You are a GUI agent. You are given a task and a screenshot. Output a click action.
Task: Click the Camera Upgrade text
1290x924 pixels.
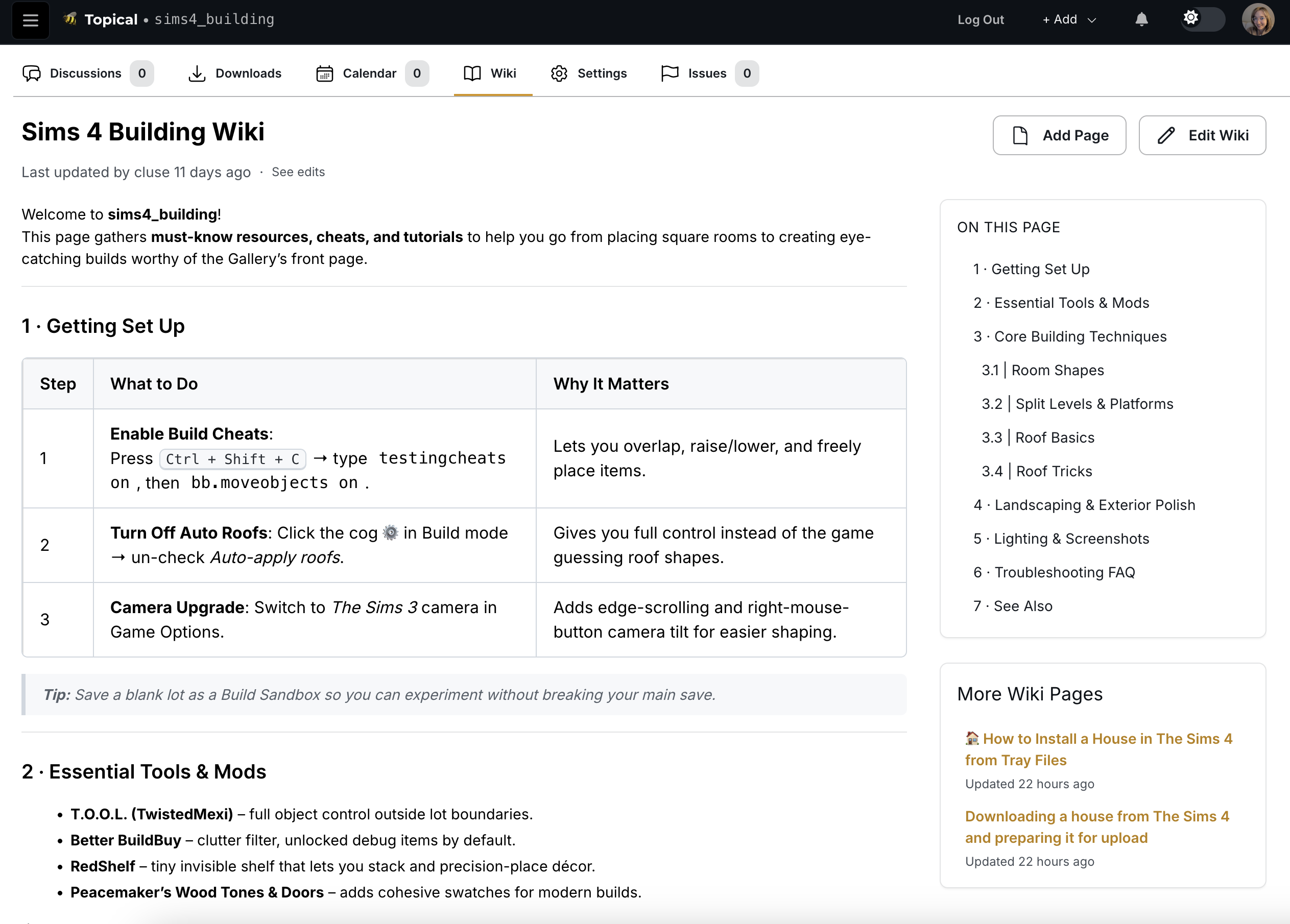[177, 607]
